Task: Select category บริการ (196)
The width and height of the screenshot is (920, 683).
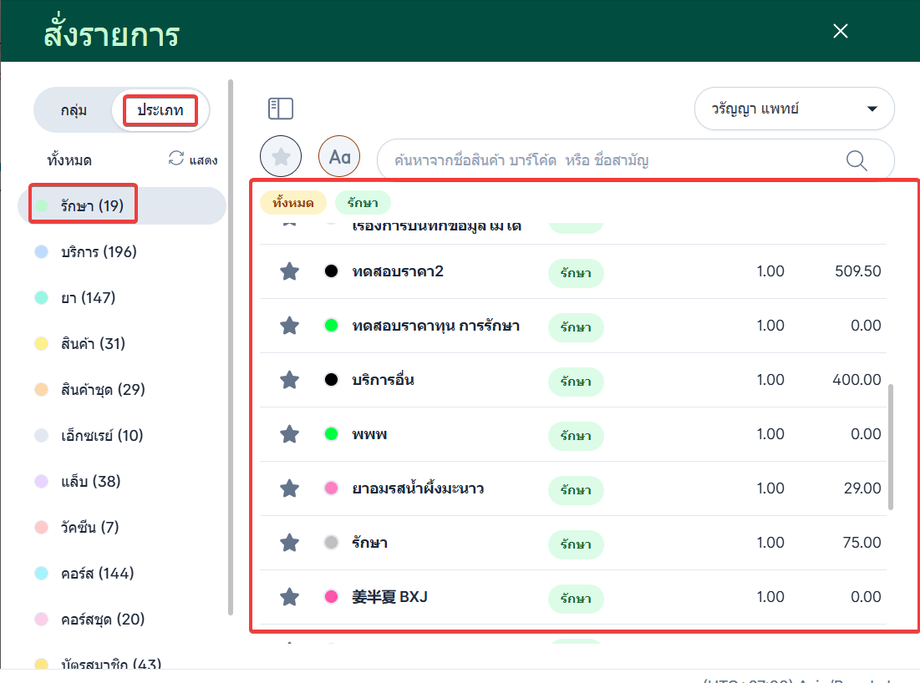Action: coord(99,252)
